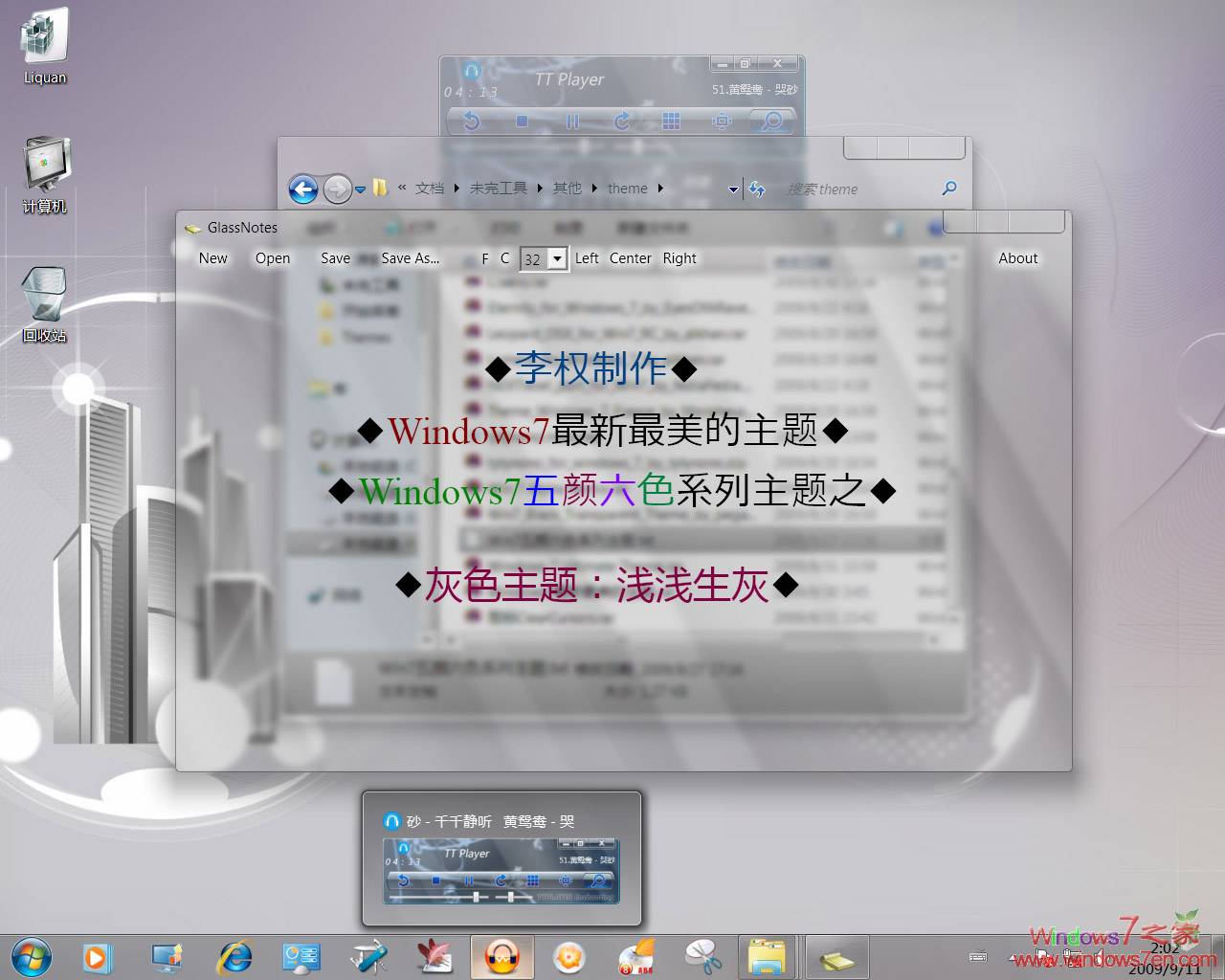Open Explorer recent pages dropdown arrow
Viewport: 1225px width, 980px height.
point(360,189)
